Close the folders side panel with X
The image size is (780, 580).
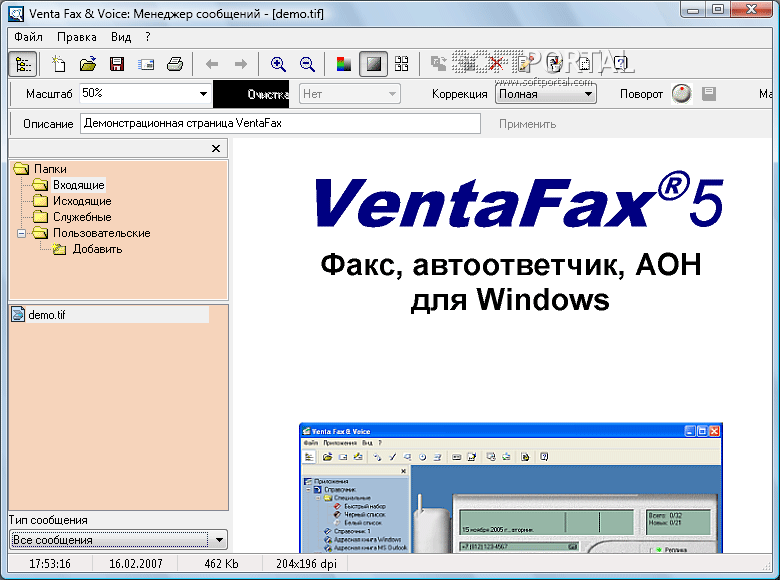click(216, 148)
